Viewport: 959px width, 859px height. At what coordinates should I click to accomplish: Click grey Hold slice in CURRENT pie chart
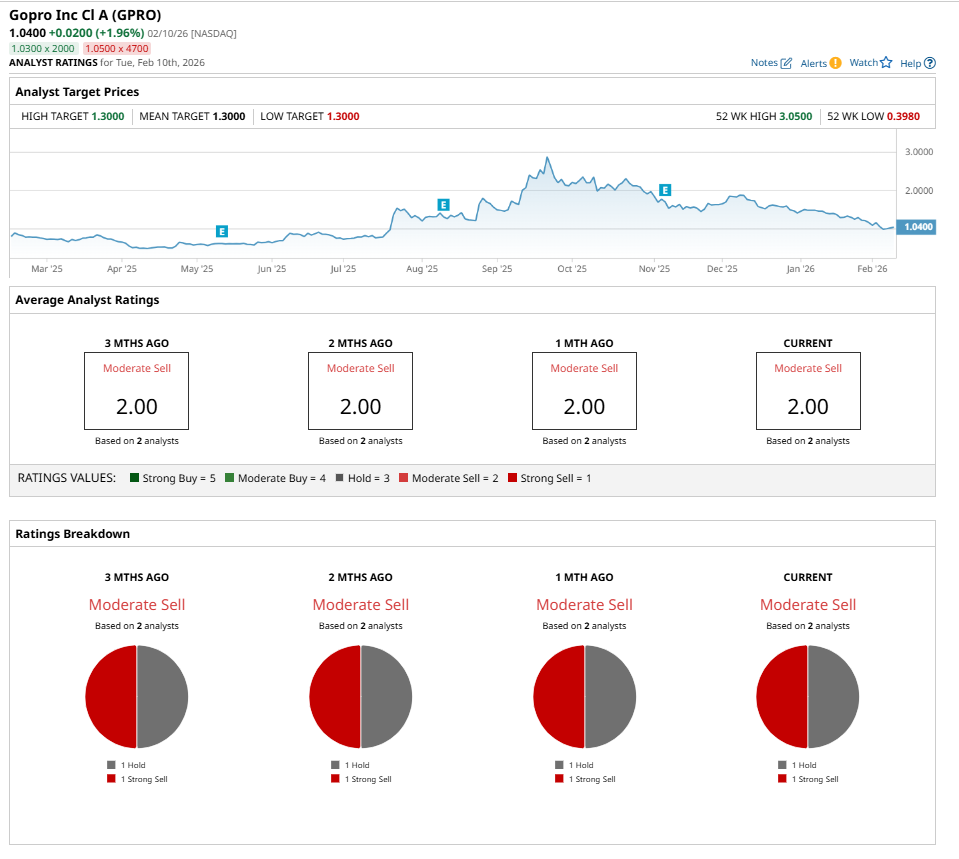click(x=834, y=697)
